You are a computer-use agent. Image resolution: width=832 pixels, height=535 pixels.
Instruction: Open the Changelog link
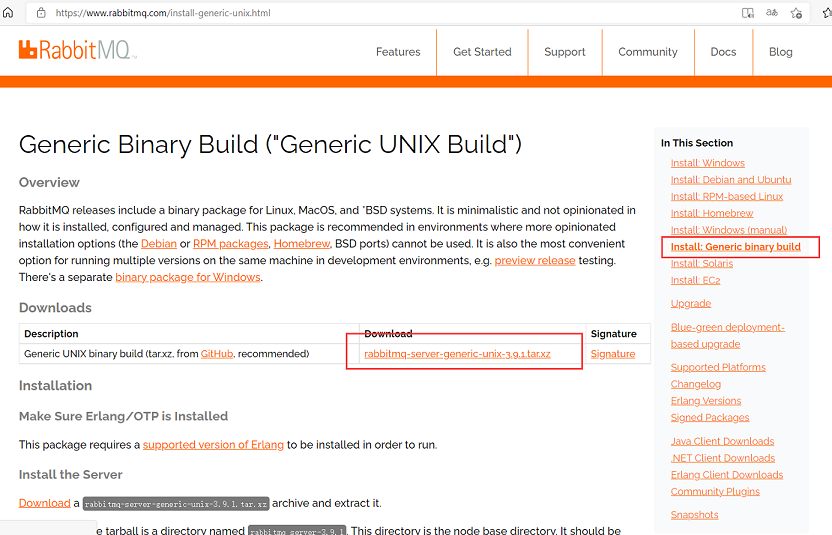pyautogui.click(x=695, y=384)
